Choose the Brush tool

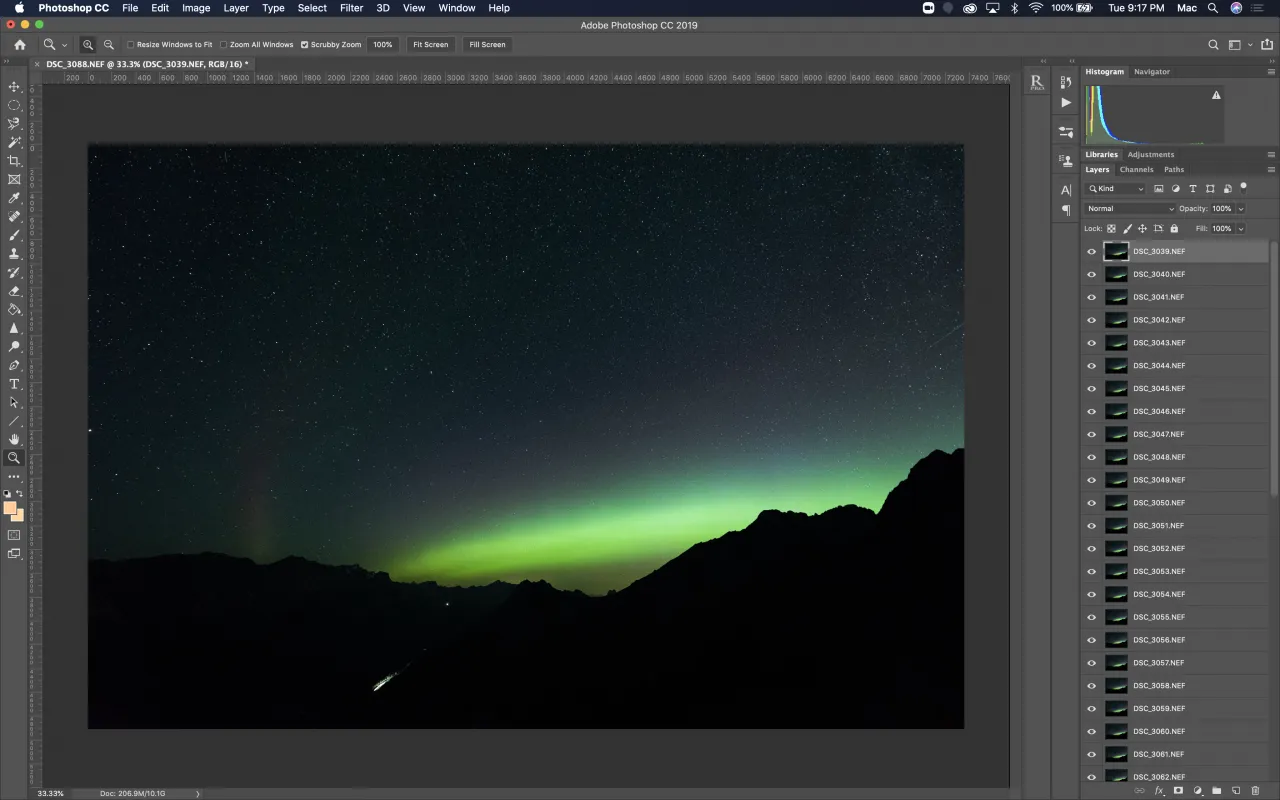(14, 235)
